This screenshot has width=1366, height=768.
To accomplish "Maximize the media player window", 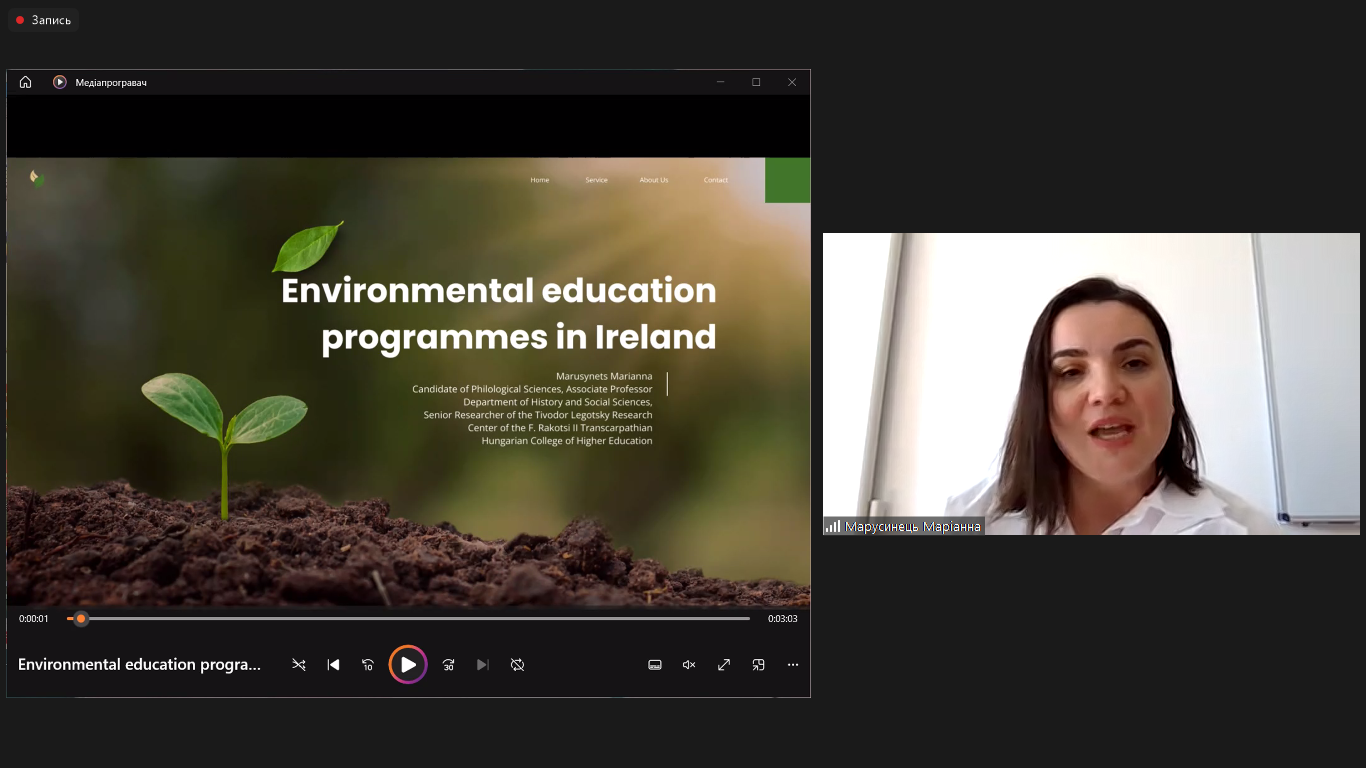I will (756, 82).
